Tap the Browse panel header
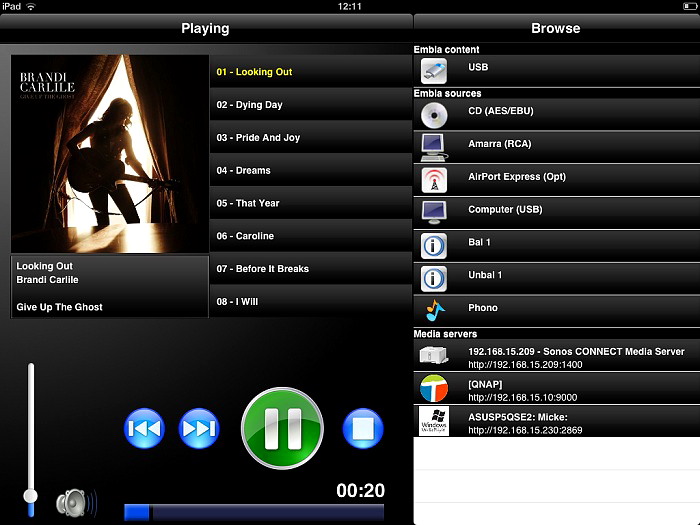This screenshot has width=700, height=525. click(556, 28)
